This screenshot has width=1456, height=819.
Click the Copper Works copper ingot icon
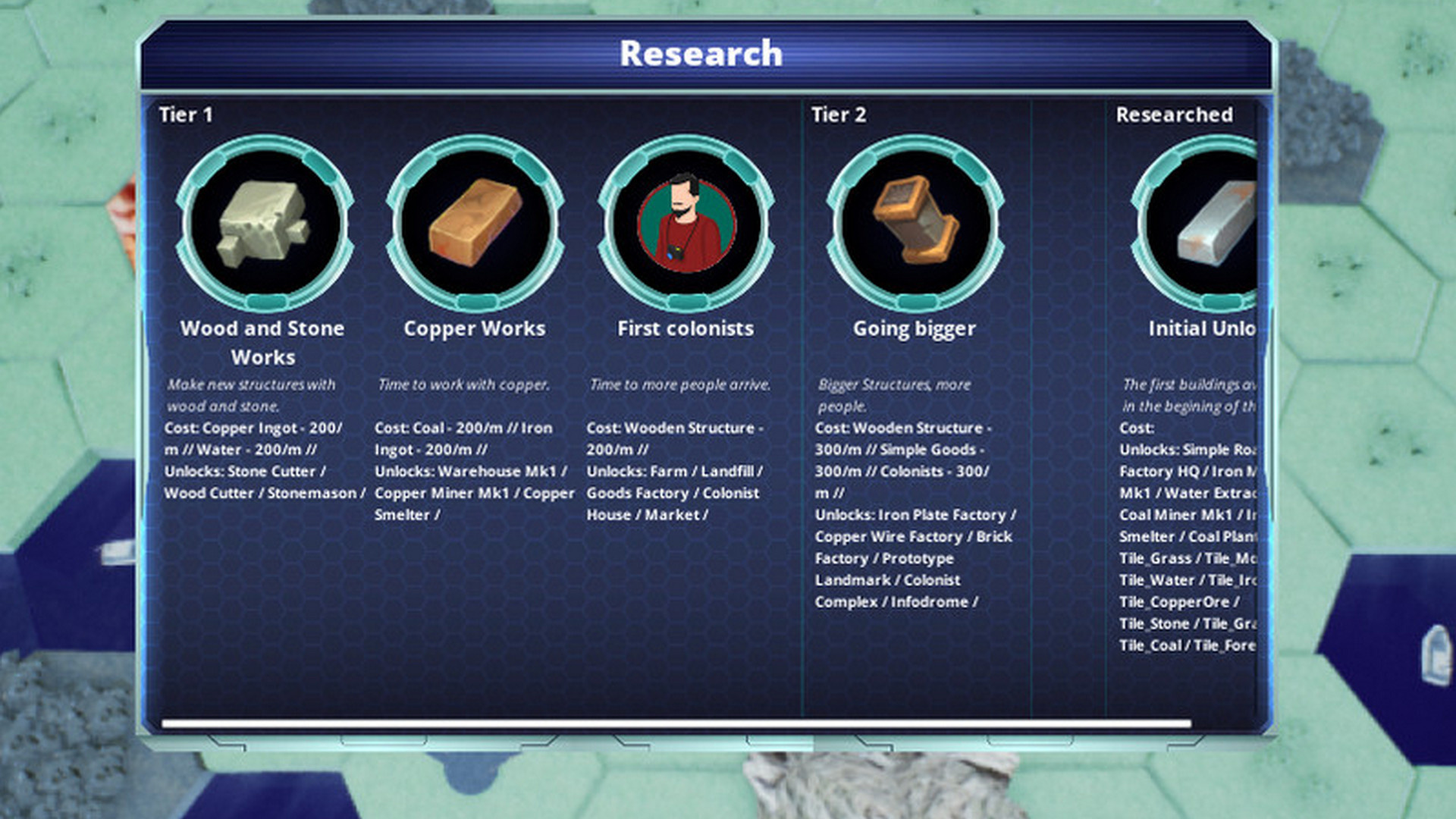click(474, 222)
